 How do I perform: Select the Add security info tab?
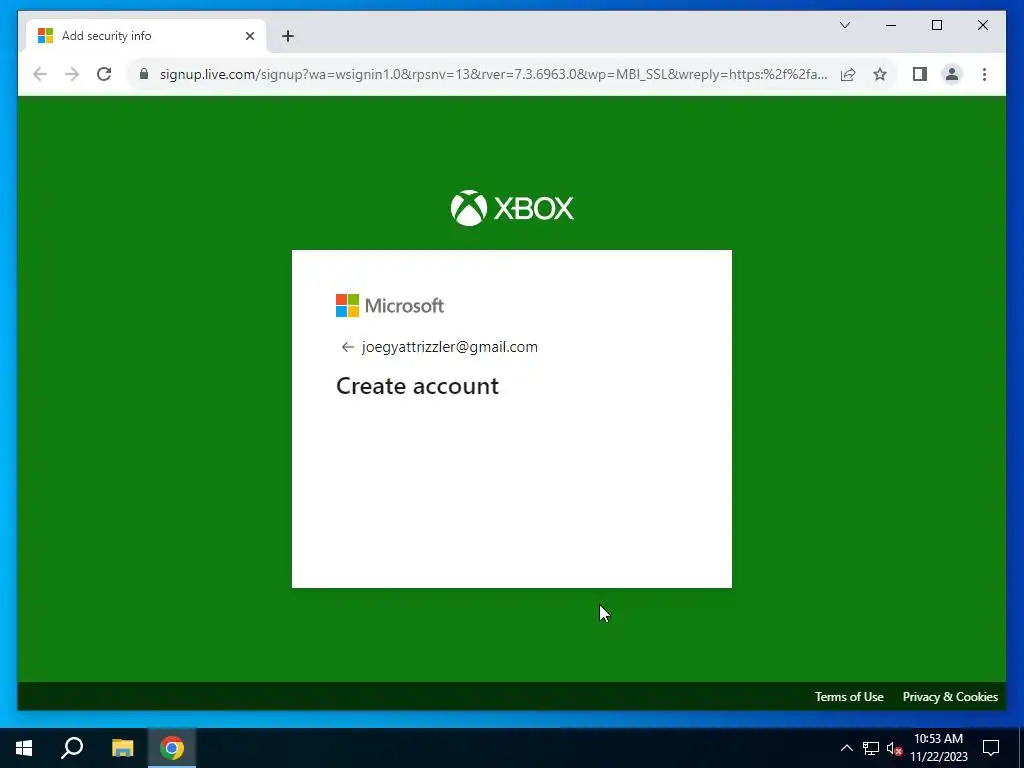tap(146, 36)
